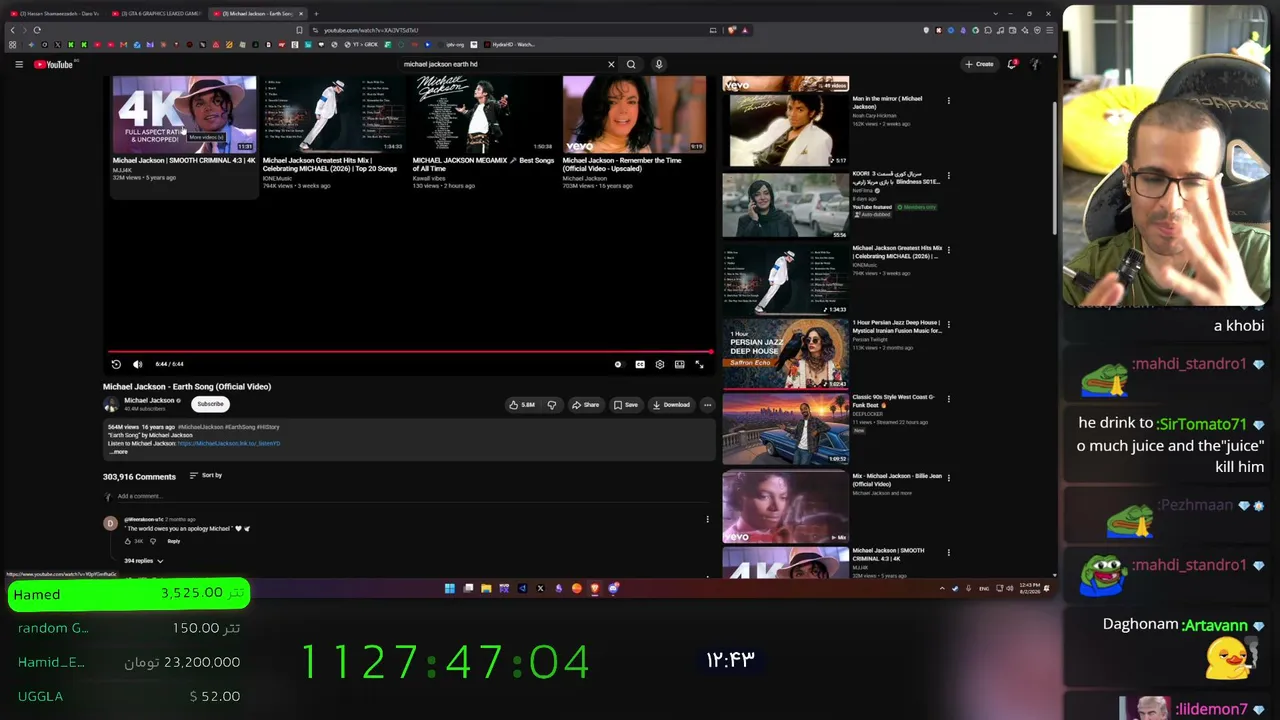Switch to the GTA 6 Graphics Leaked tab
The width and height of the screenshot is (1280, 720).
[x=157, y=14]
